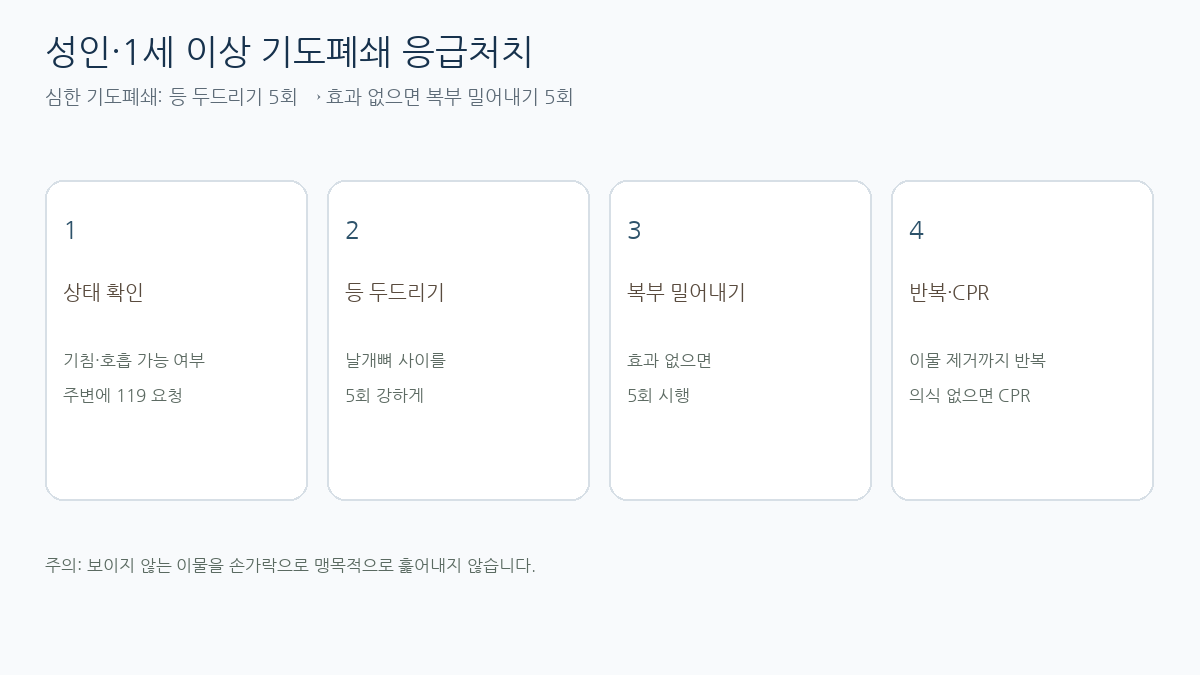The image size is (1200, 675).
Task: Click the text 의식 없으면 CPR
Action: (969, 395)
